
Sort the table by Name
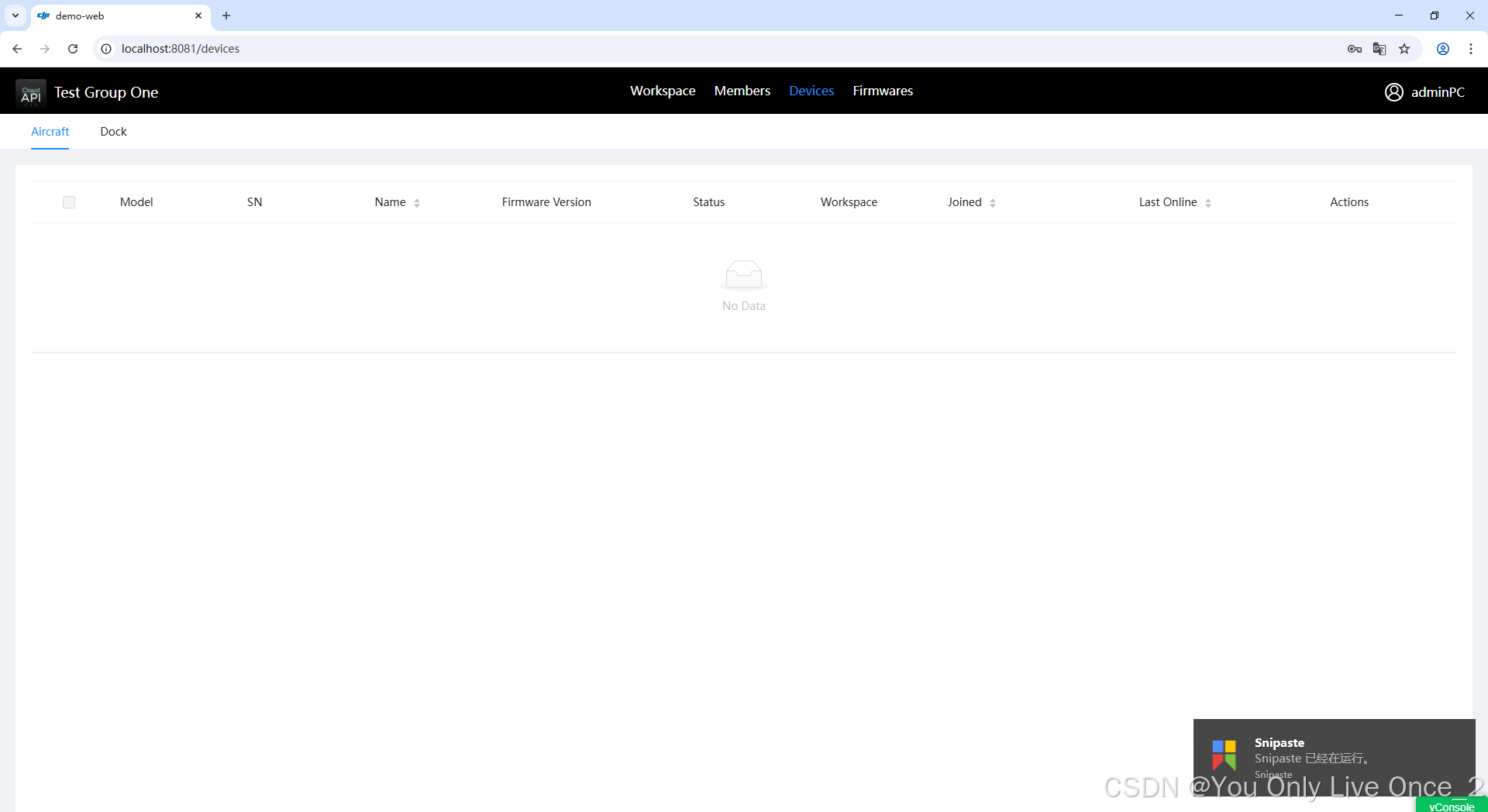pos(417,203)
